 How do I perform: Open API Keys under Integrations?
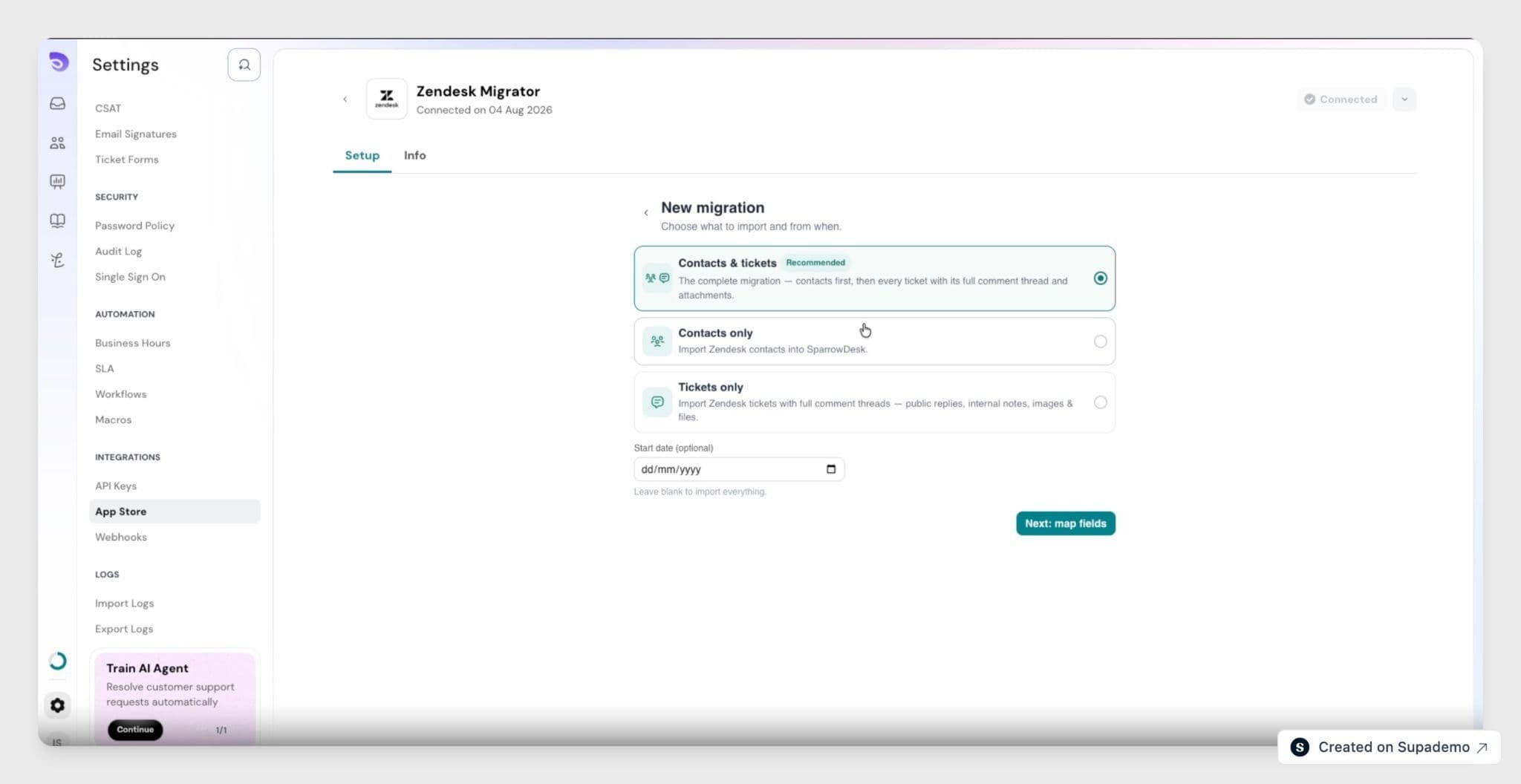[116, 486]
